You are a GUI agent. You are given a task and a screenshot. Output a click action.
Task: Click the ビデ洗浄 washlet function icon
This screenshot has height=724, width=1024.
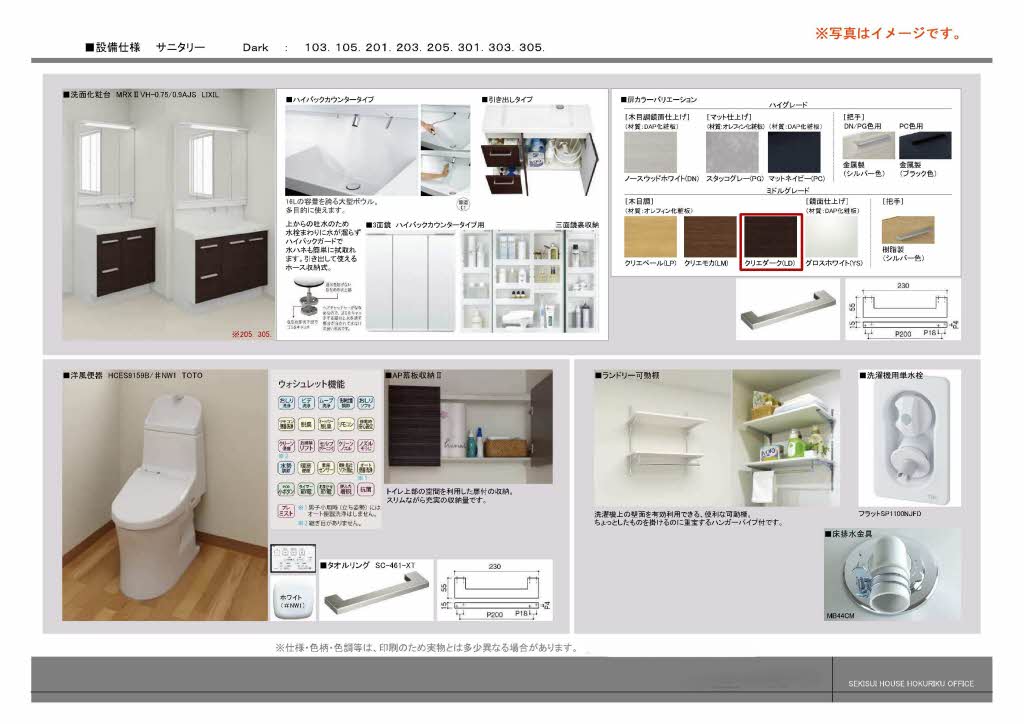[x=304, y=403]
